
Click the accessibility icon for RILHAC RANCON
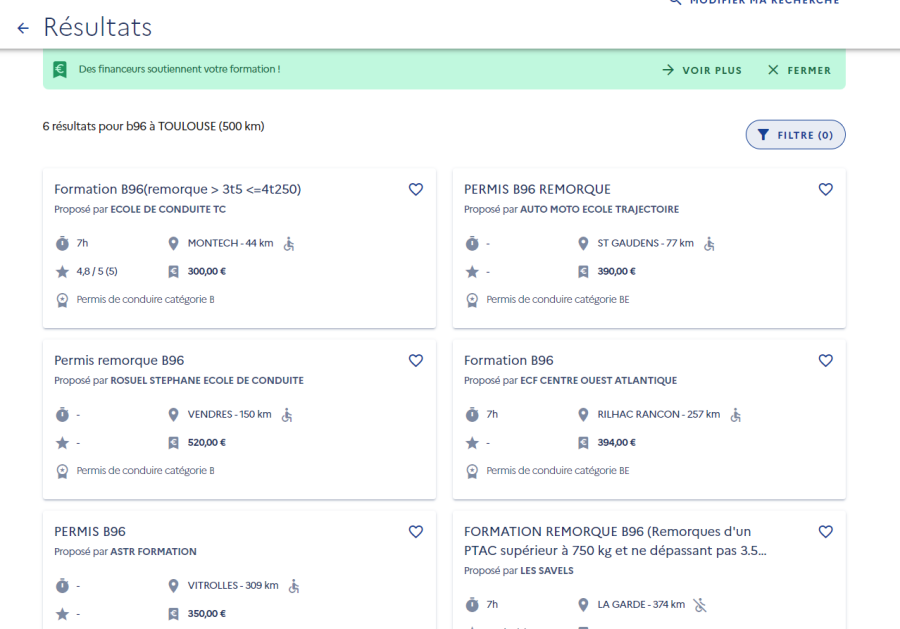click(736, 414)
